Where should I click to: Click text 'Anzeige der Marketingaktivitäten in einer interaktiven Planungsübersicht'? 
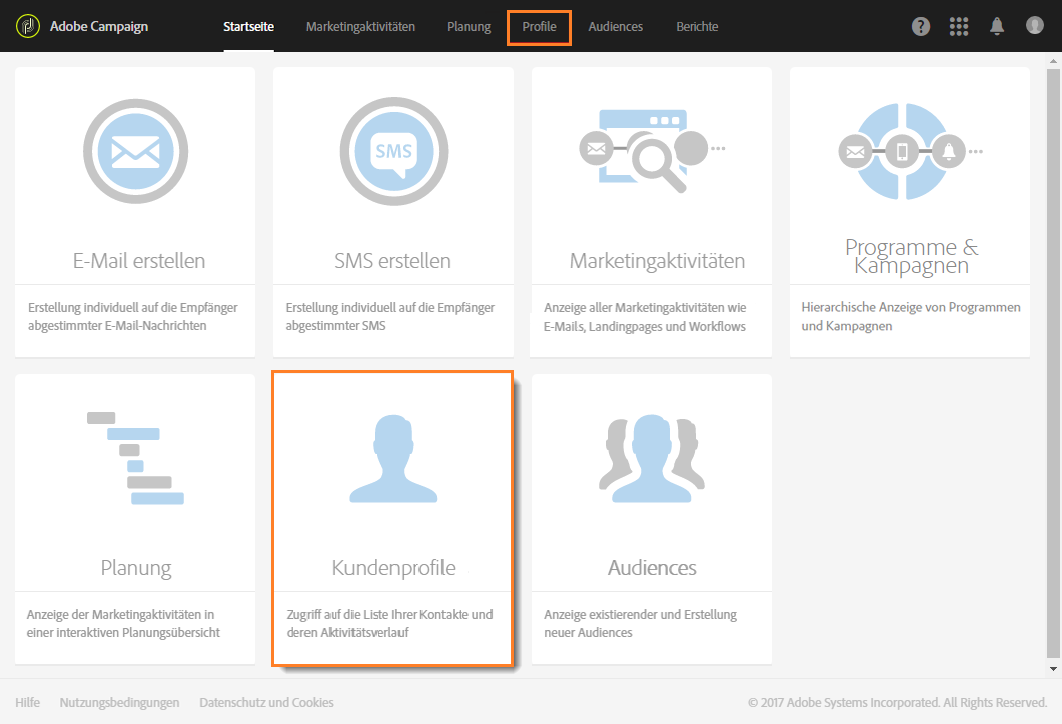point(123,624)
